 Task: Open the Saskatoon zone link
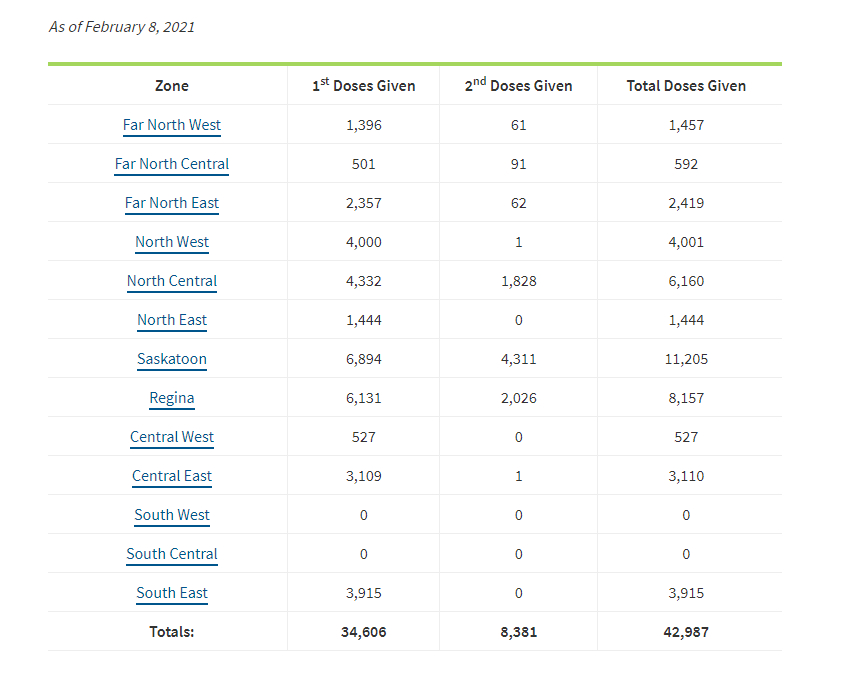pyautogui.click(x=172, y=359)
